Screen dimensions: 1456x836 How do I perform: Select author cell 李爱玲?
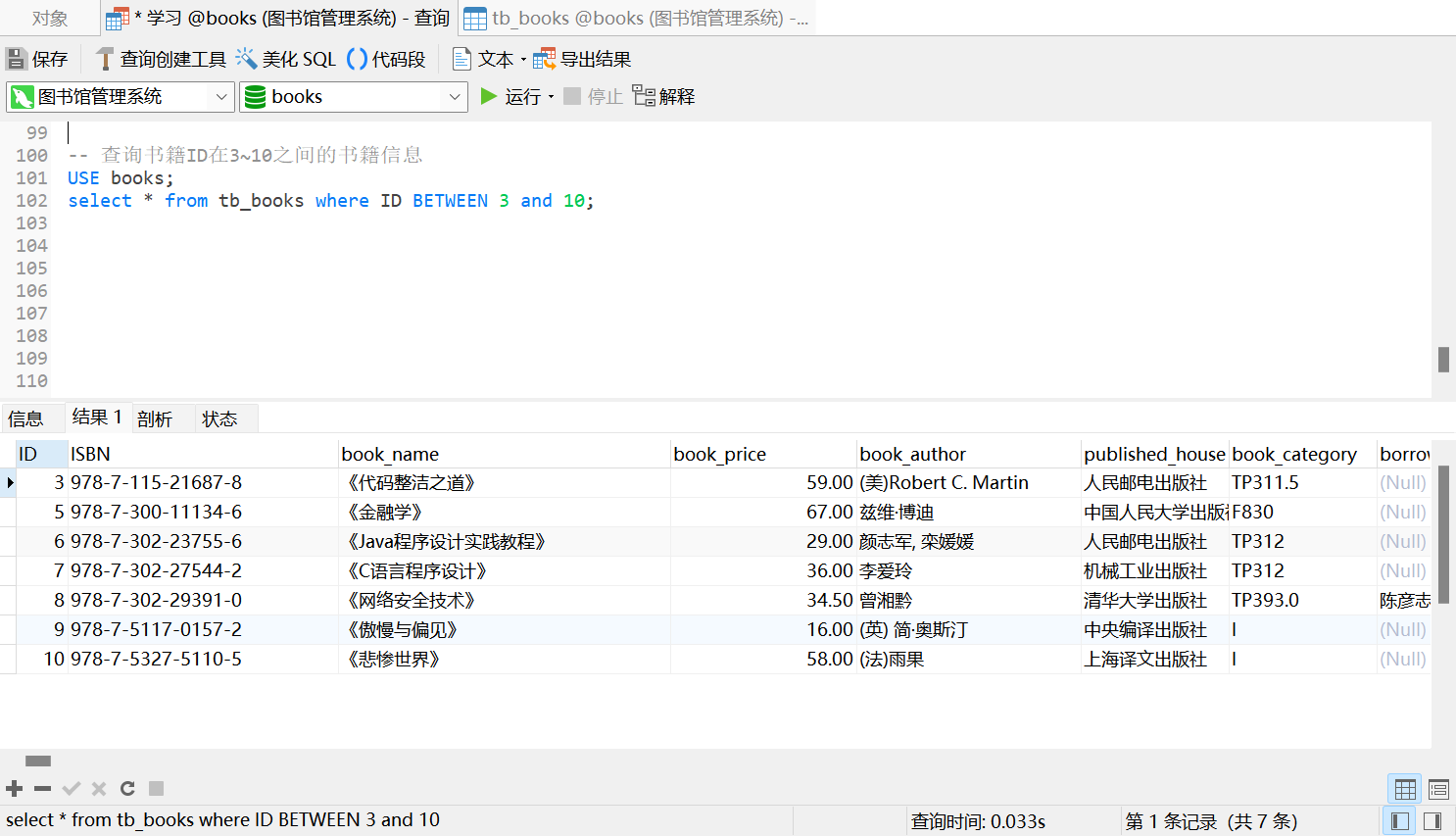(969, 570)
